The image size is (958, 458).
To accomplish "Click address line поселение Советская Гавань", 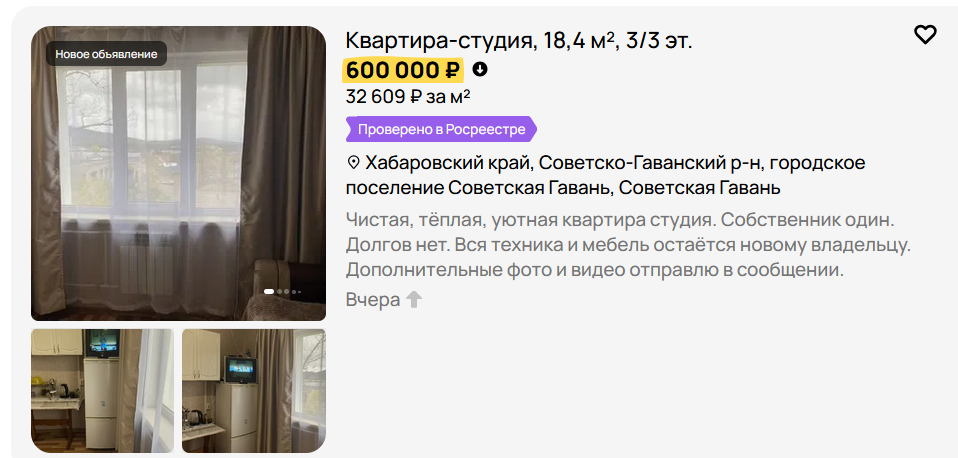I will coord(563,188).
